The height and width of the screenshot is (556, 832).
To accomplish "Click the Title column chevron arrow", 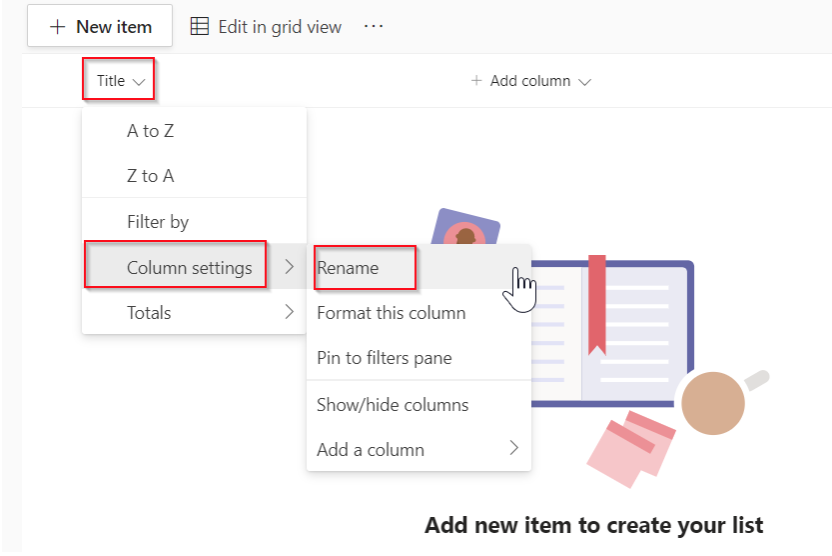I will [x=139, y=82].
